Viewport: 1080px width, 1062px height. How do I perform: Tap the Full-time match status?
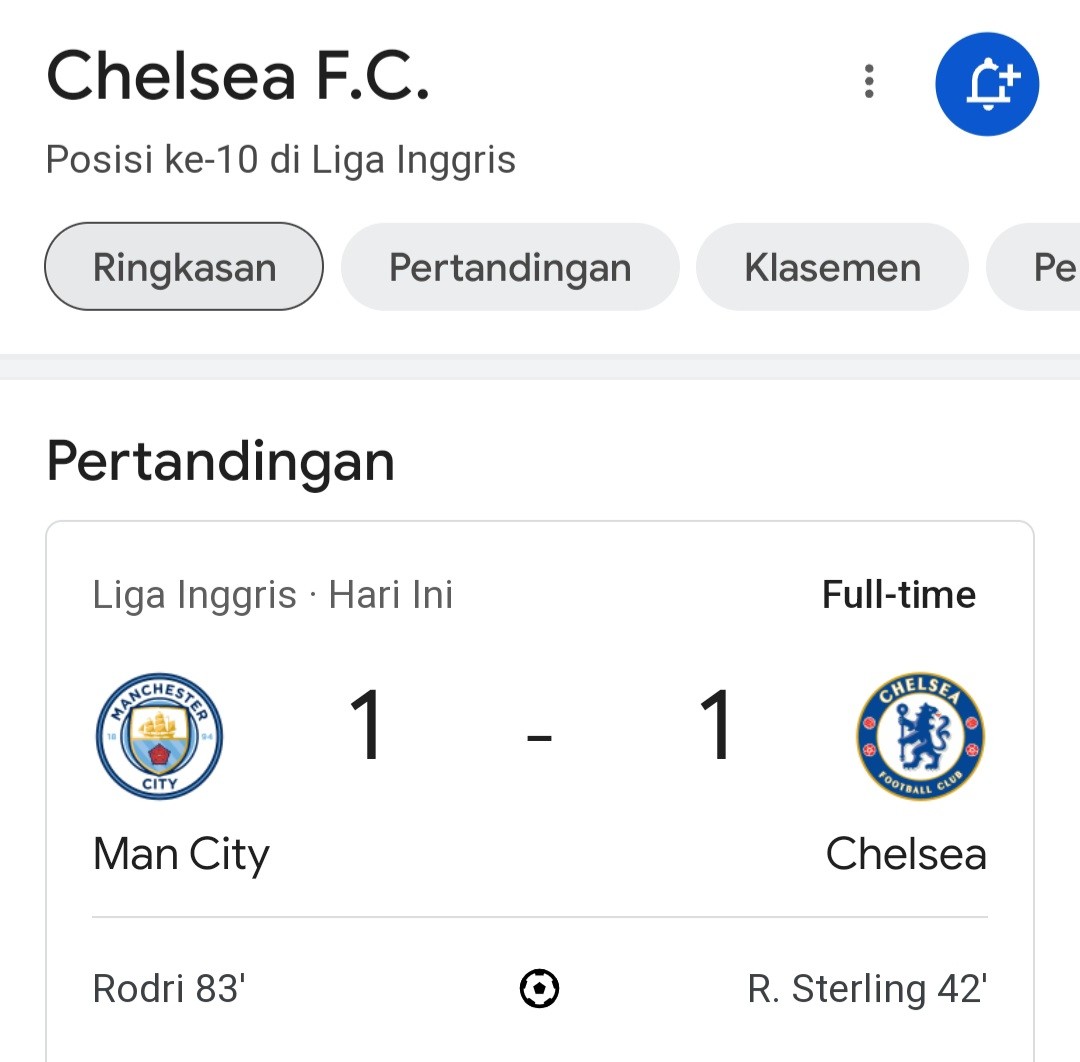[x=899, y=594]
